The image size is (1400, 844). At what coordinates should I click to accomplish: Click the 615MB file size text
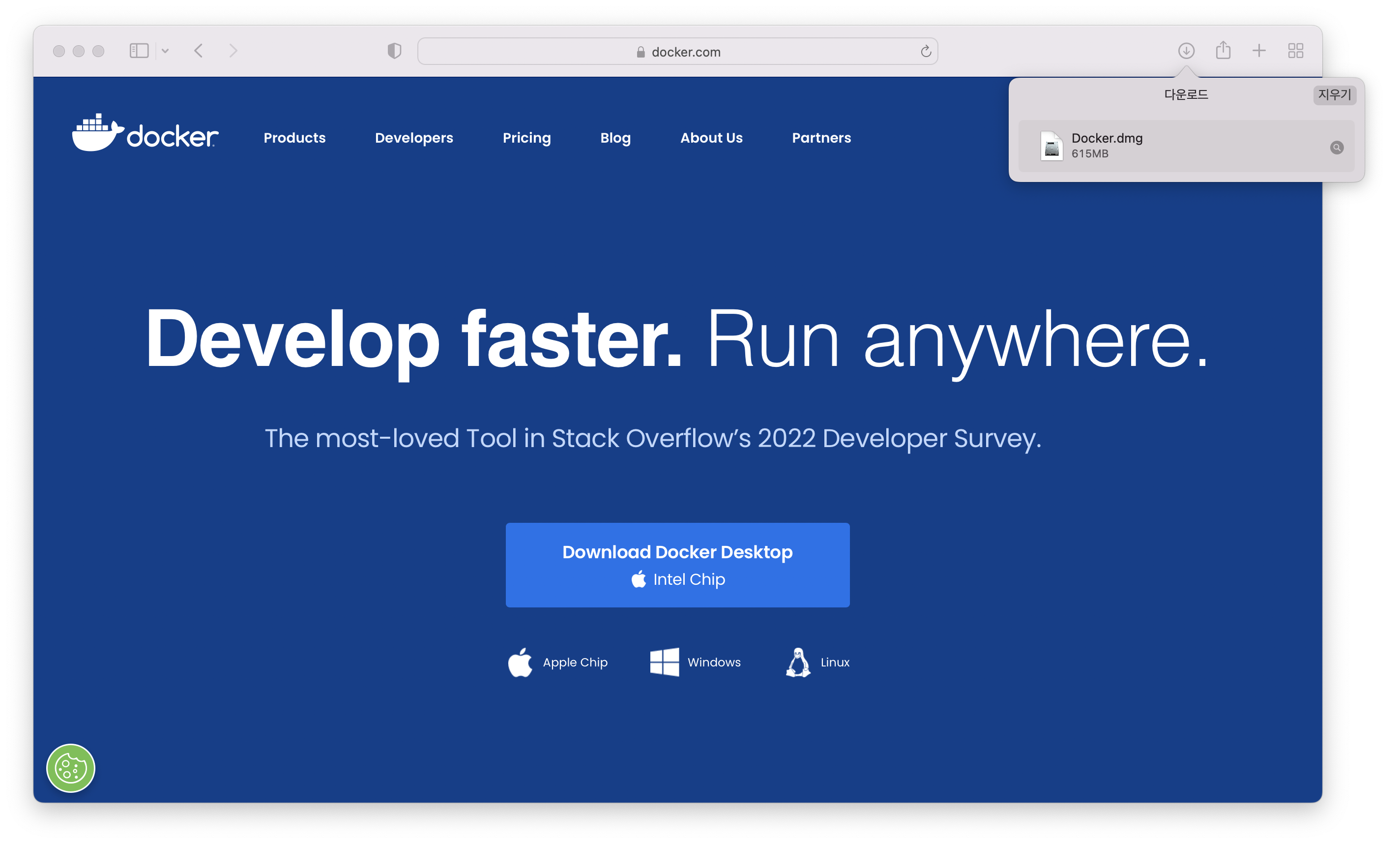point(1089,153)
